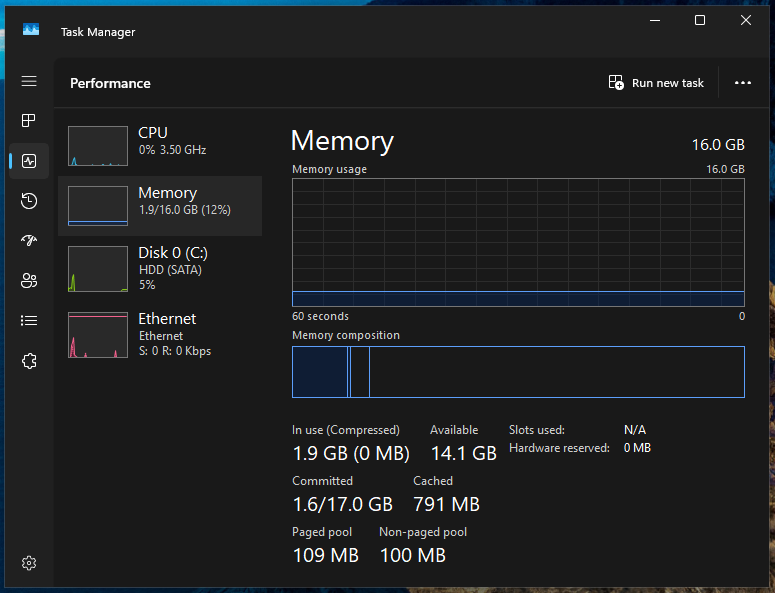The height and width of the screenshot is (593, 775).
Task: Click the Task Manager app icon in title bar
Action: [31, 30]
